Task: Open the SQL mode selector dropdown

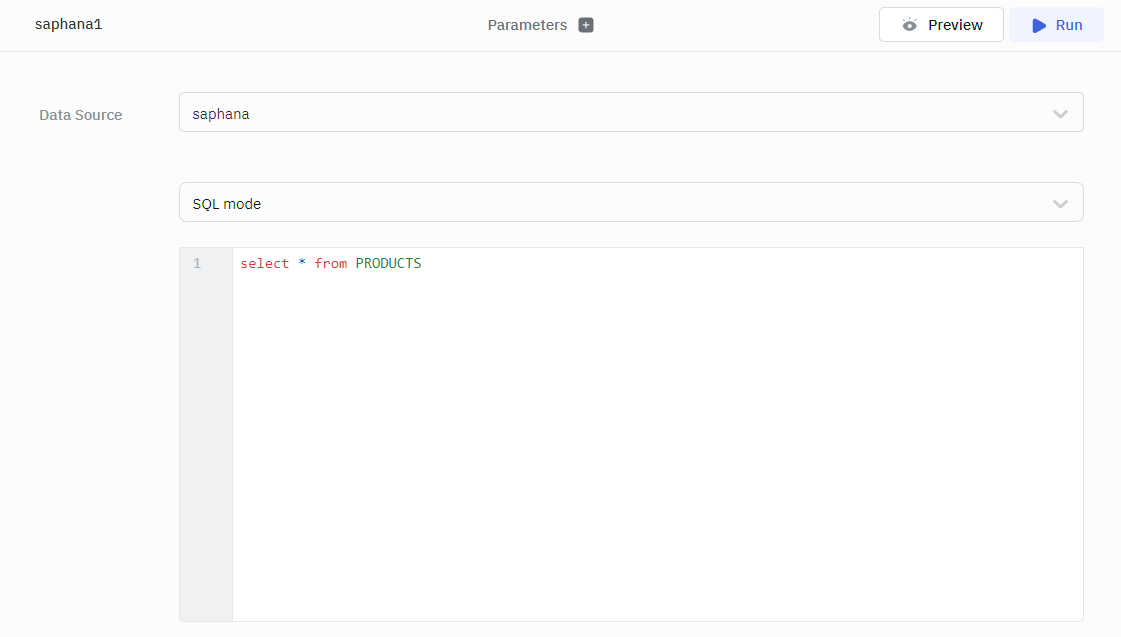Action: (630, 203)
